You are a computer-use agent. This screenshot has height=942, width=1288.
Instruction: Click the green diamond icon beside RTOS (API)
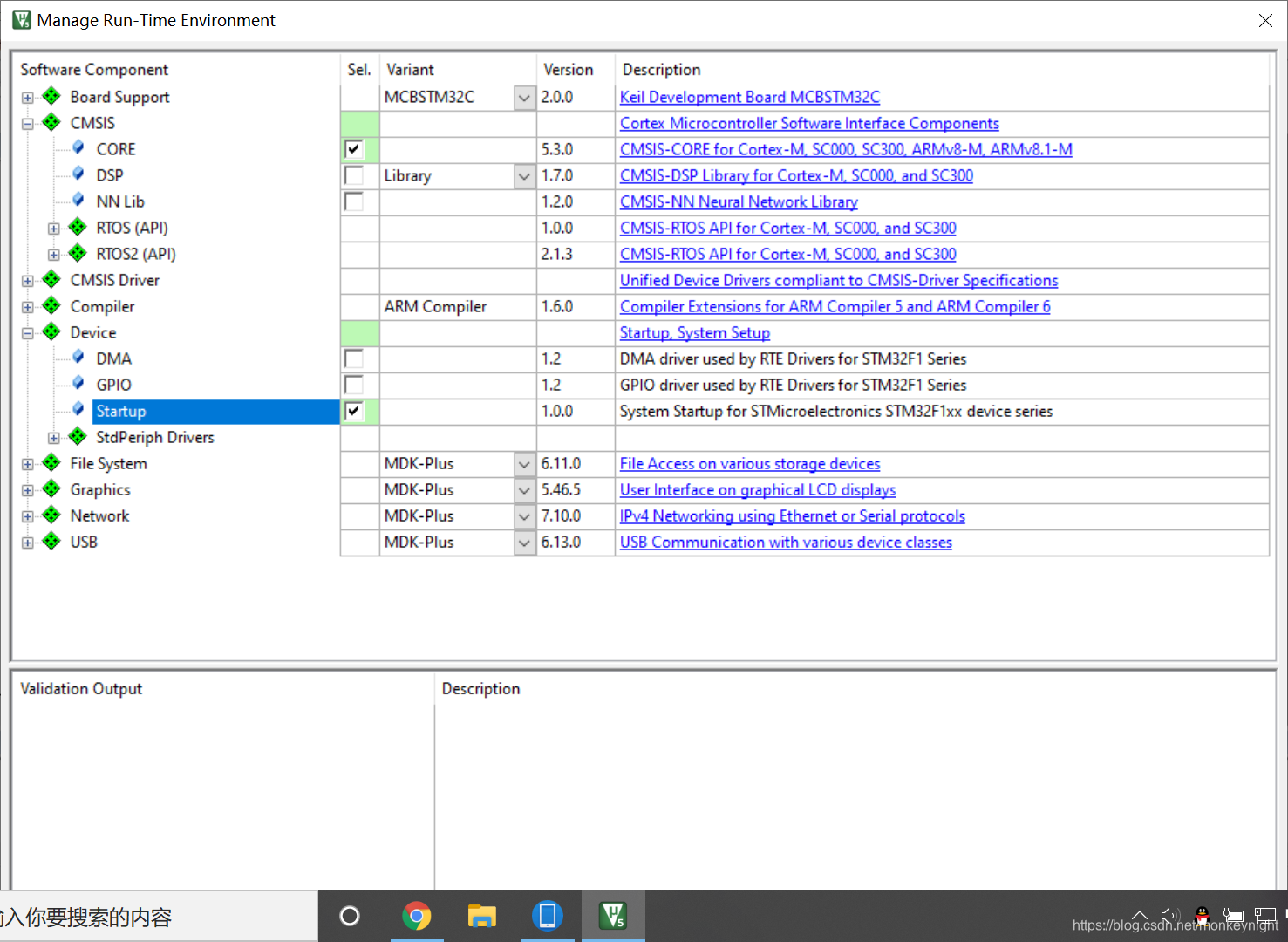click(x=78, y=227)
